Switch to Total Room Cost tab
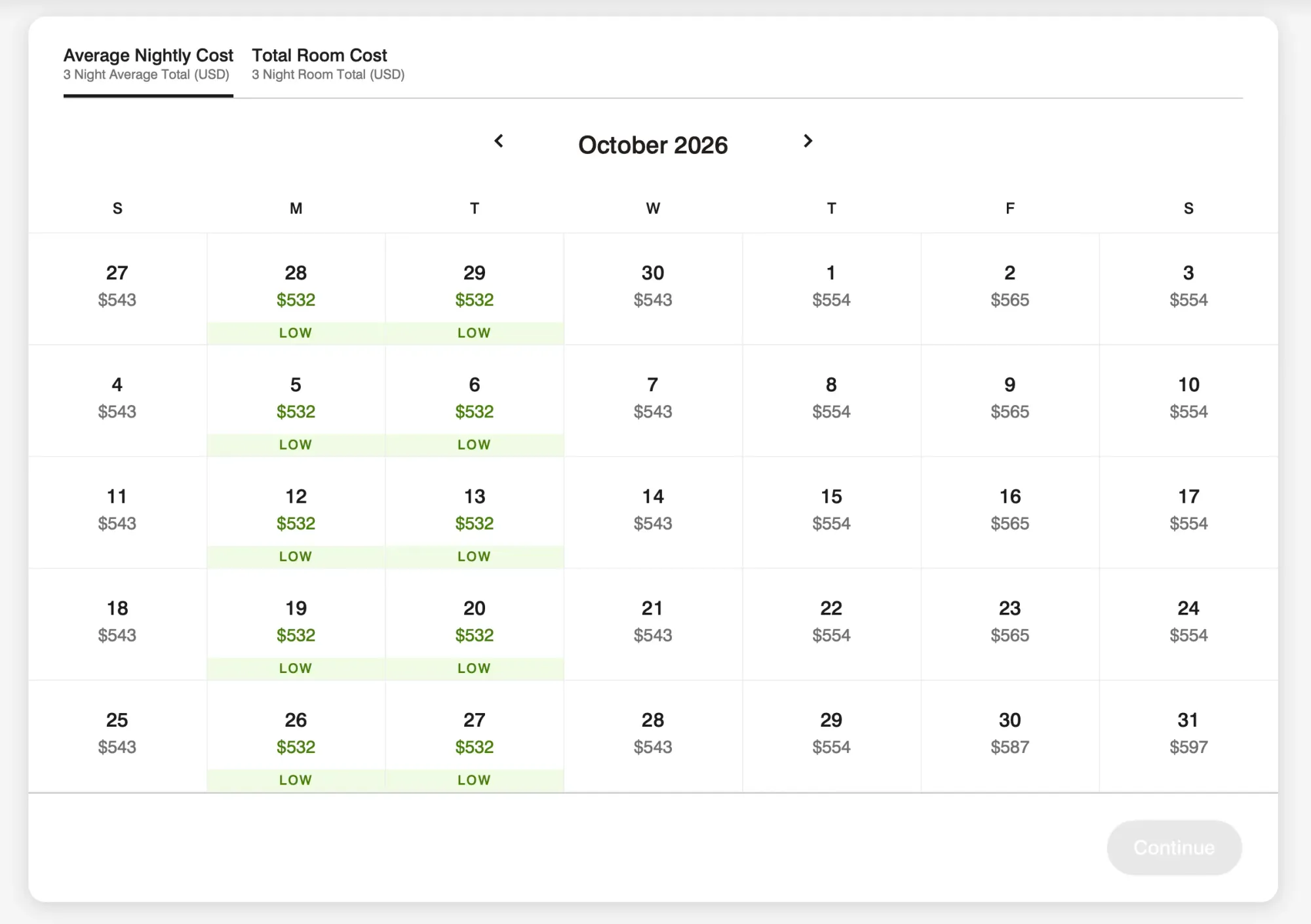Image resolution: width=1311 pixels, height=924 pixels. [328, 64]
